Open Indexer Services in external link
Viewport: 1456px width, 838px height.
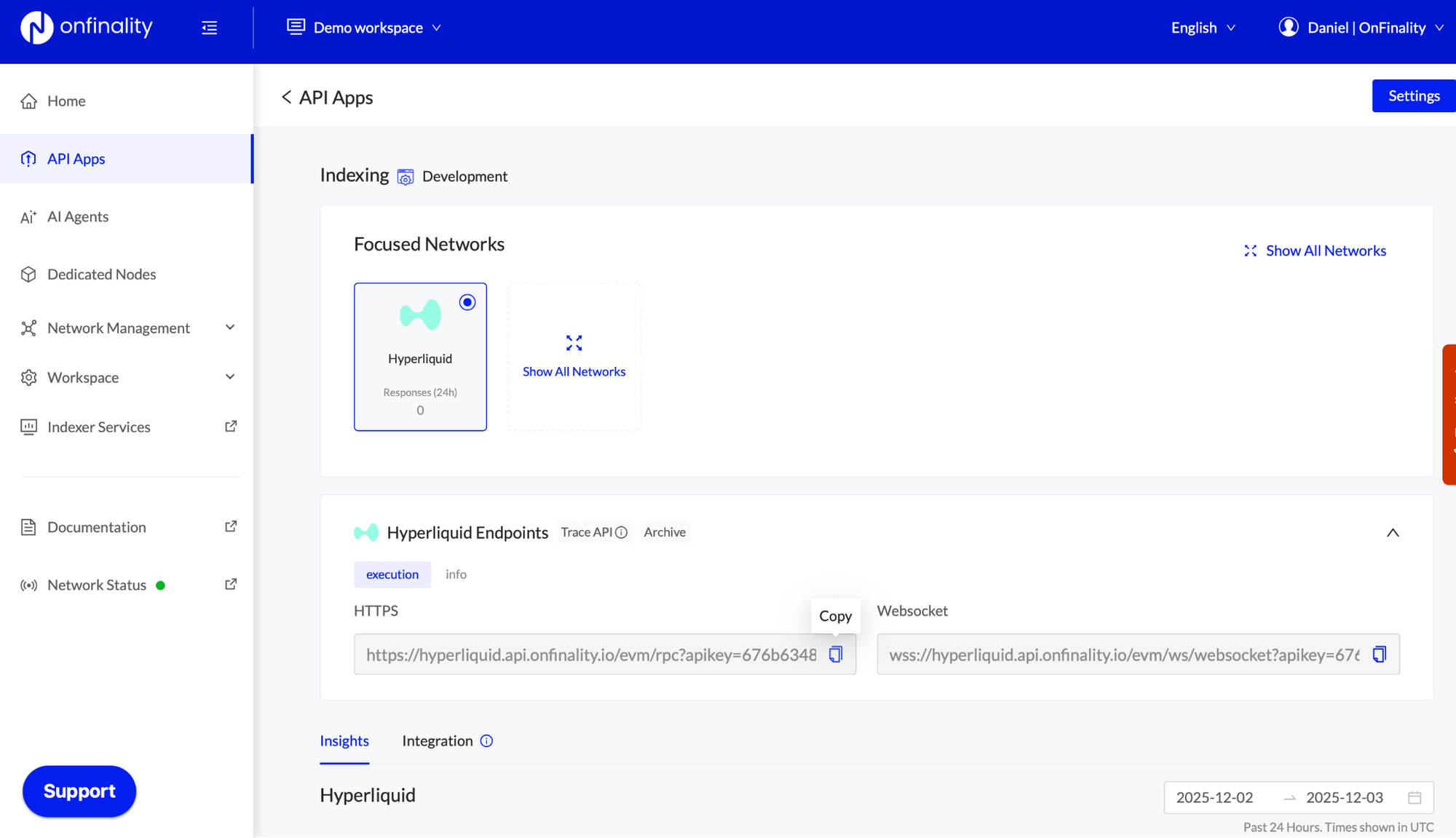pos(231,426)
